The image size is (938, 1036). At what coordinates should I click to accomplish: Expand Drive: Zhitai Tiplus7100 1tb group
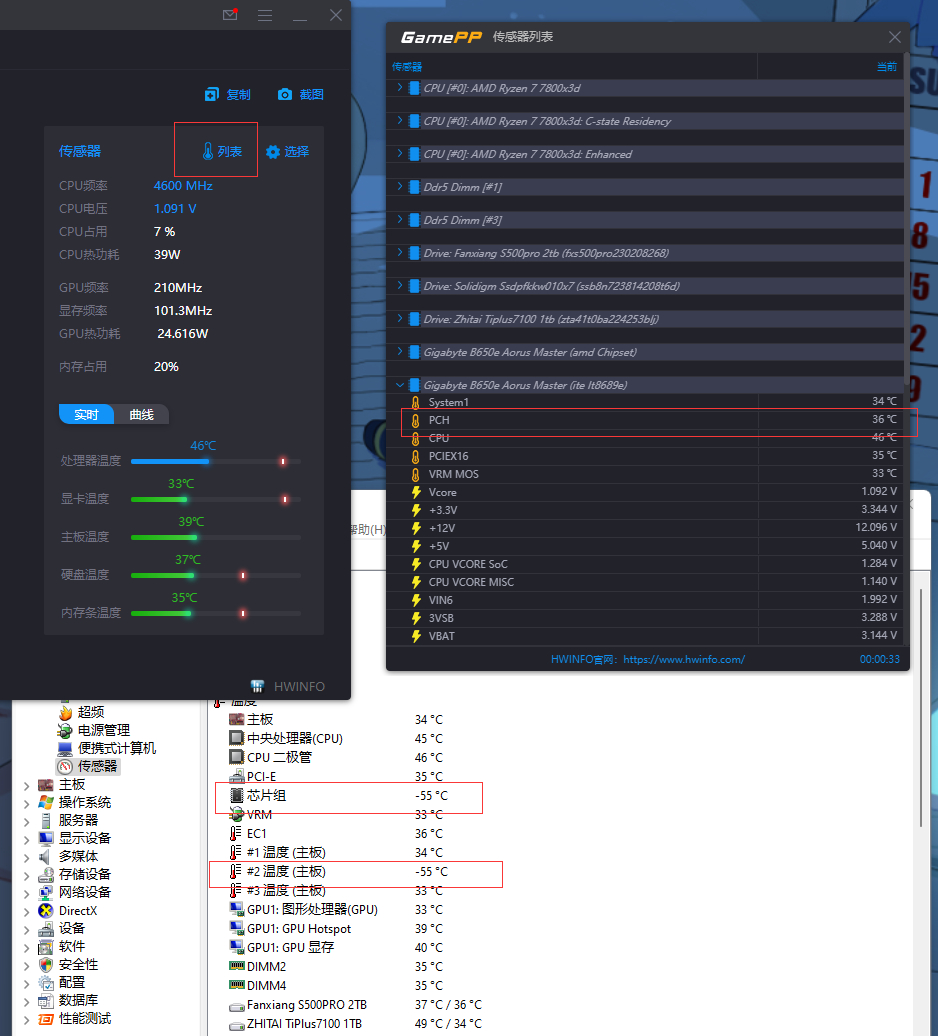coord(400,318)
